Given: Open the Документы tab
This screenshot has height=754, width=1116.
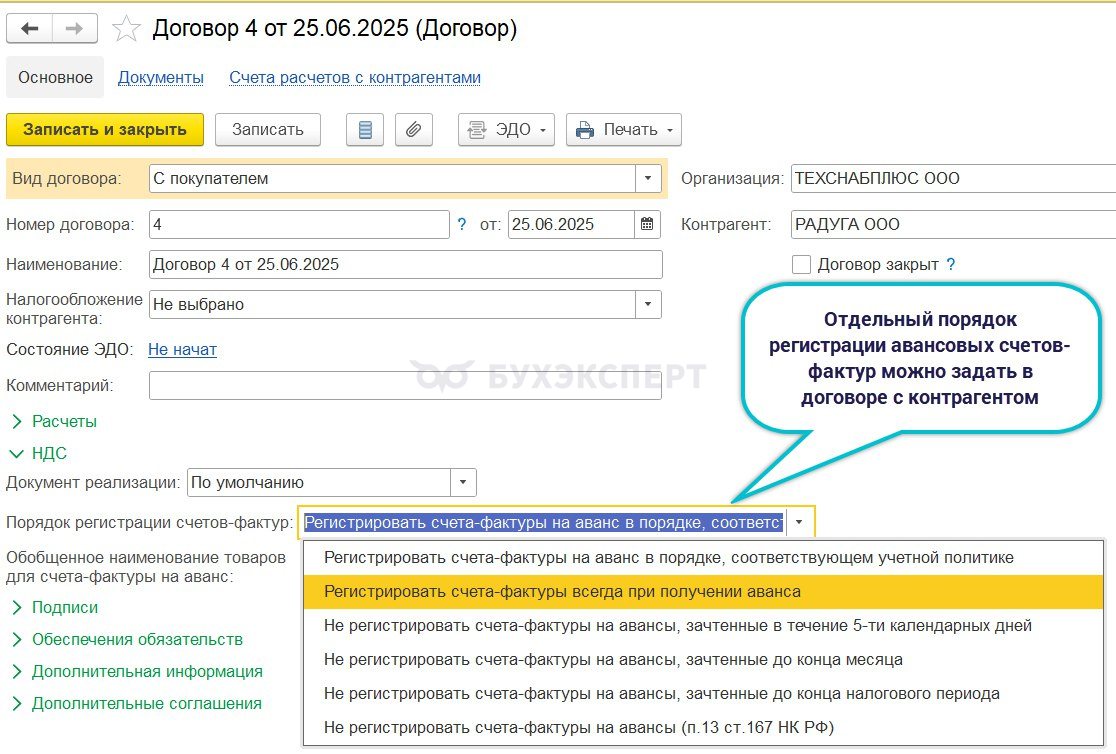Looking at the screenshot, I should click(161, 77).
